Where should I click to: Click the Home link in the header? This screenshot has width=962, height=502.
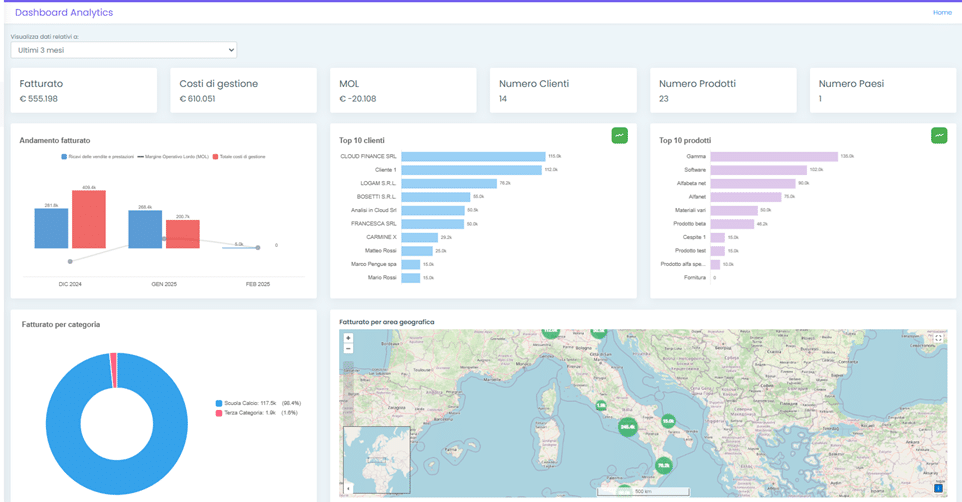[942, 12]
